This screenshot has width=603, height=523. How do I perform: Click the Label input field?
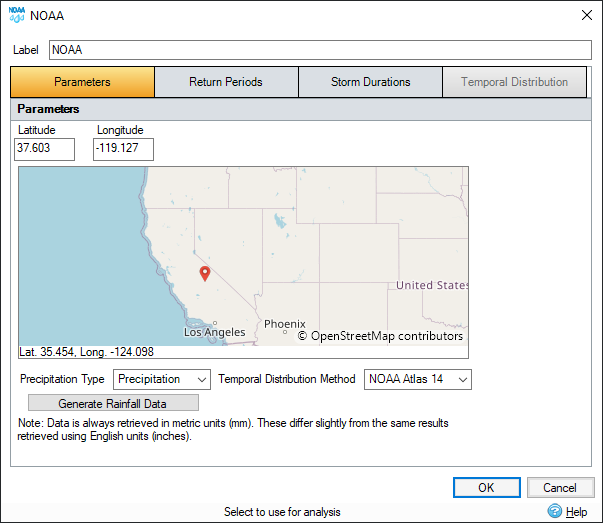(x=320, y=50)
